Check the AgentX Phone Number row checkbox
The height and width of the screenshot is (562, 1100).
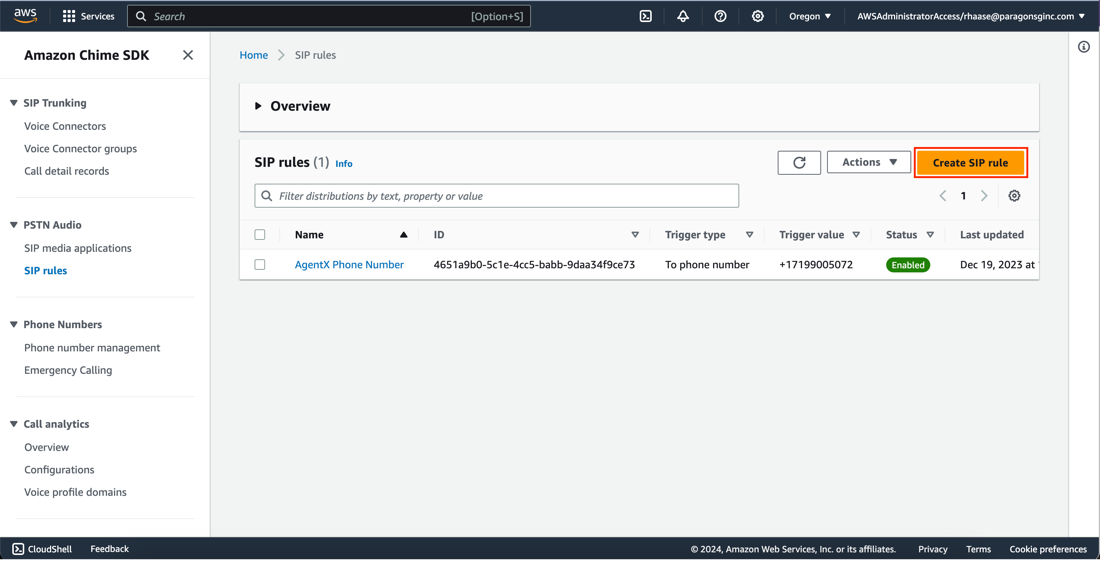pyautogui.click(x=260, y=265)
